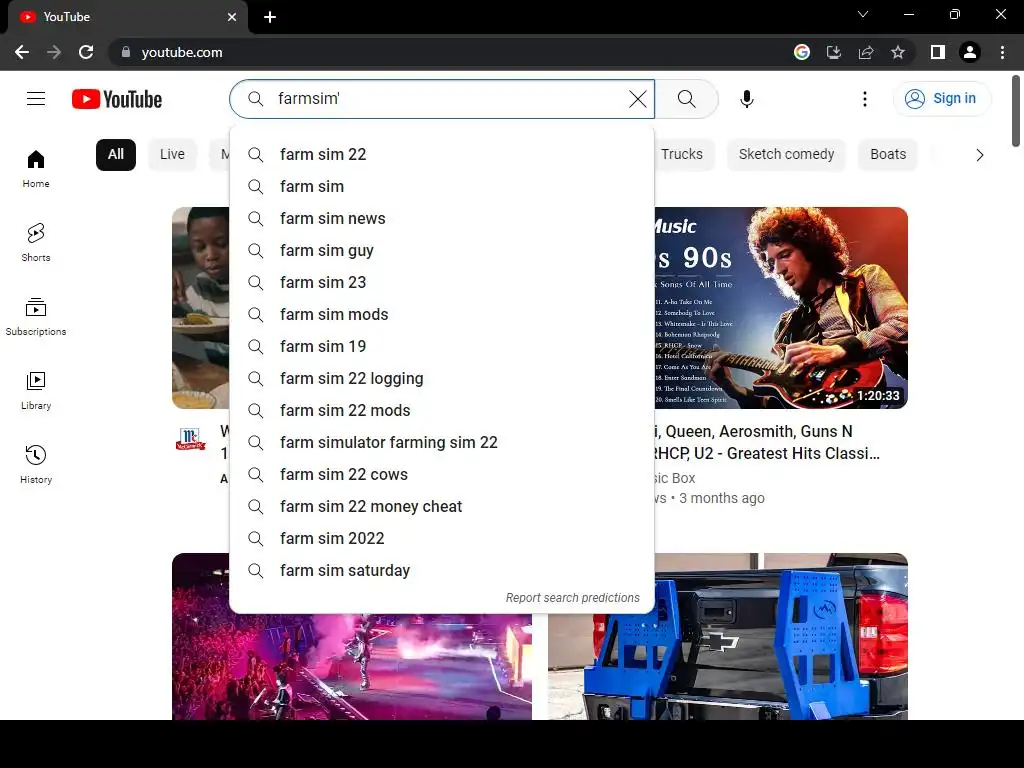Open the Chrome three-dot menu
The image size is (1024, 768).
click(x=1002, y=52)
